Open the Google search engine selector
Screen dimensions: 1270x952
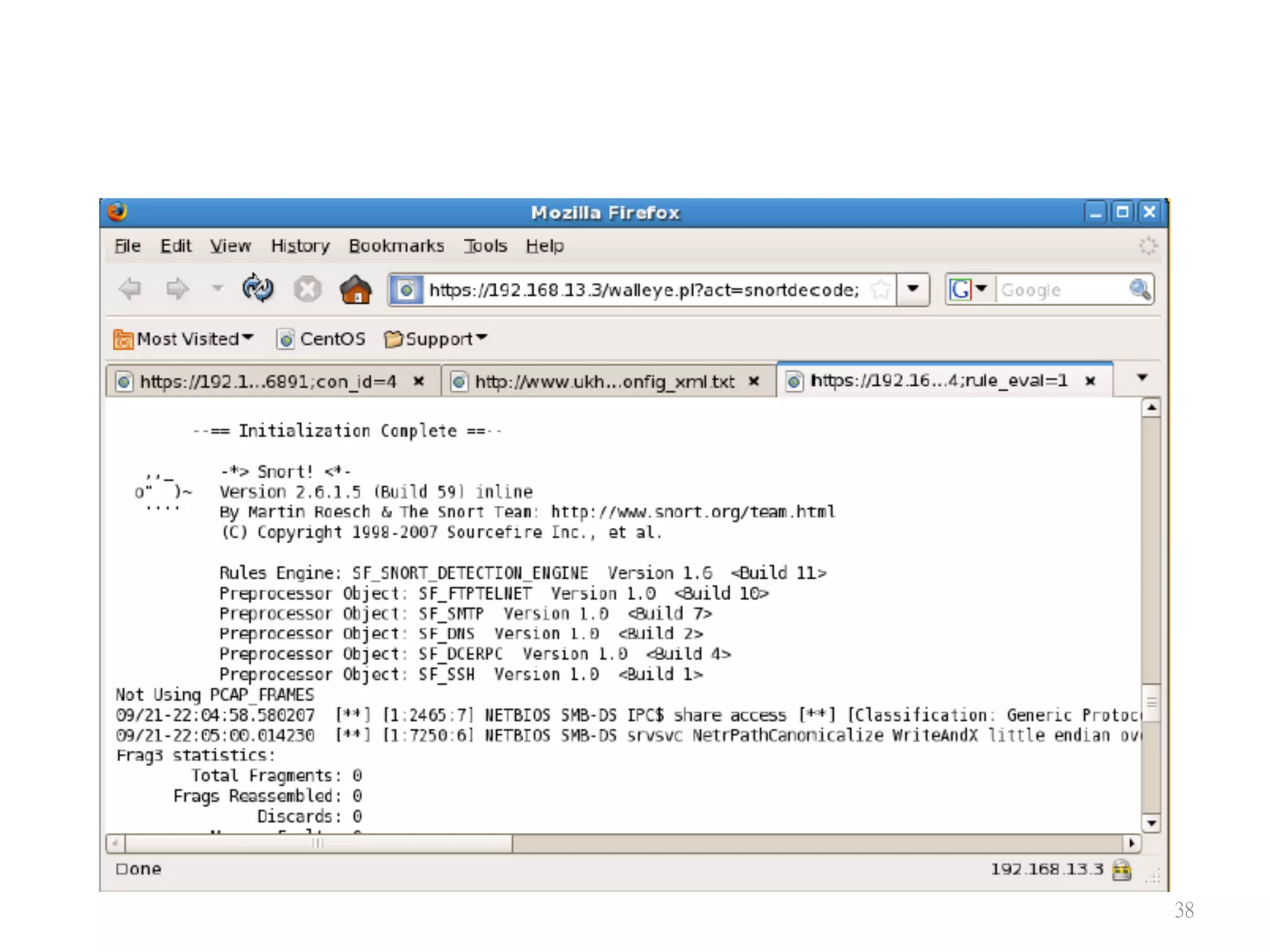(x=968, y=289)
